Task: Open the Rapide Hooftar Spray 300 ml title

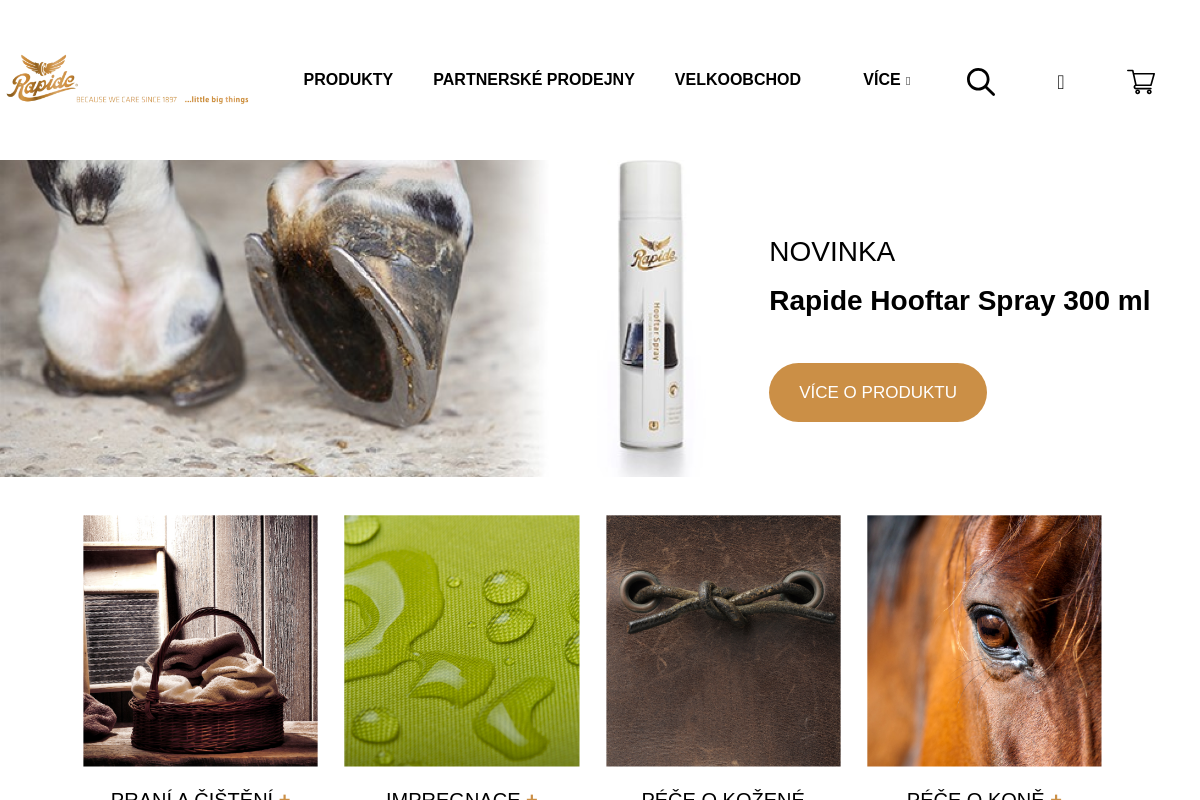Action: click(960, 300)
